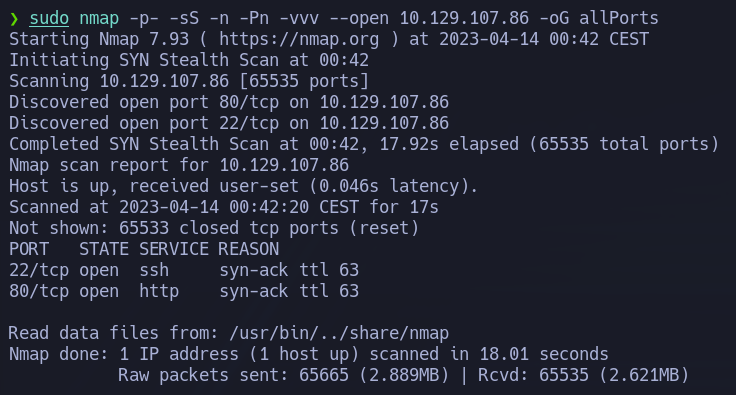Click the underlined sudo command

(x=49, y=19)
